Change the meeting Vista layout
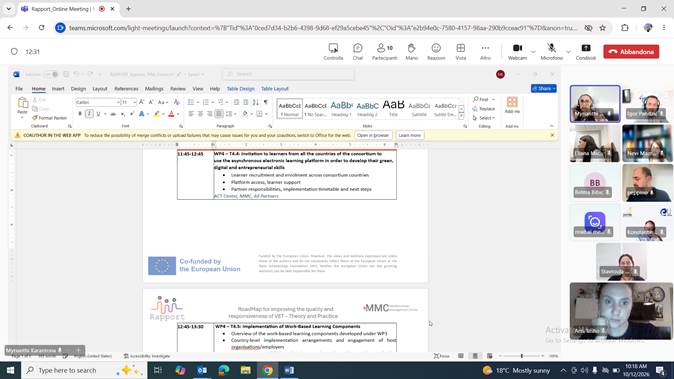 pyautogui.click(x=461, y=52)
